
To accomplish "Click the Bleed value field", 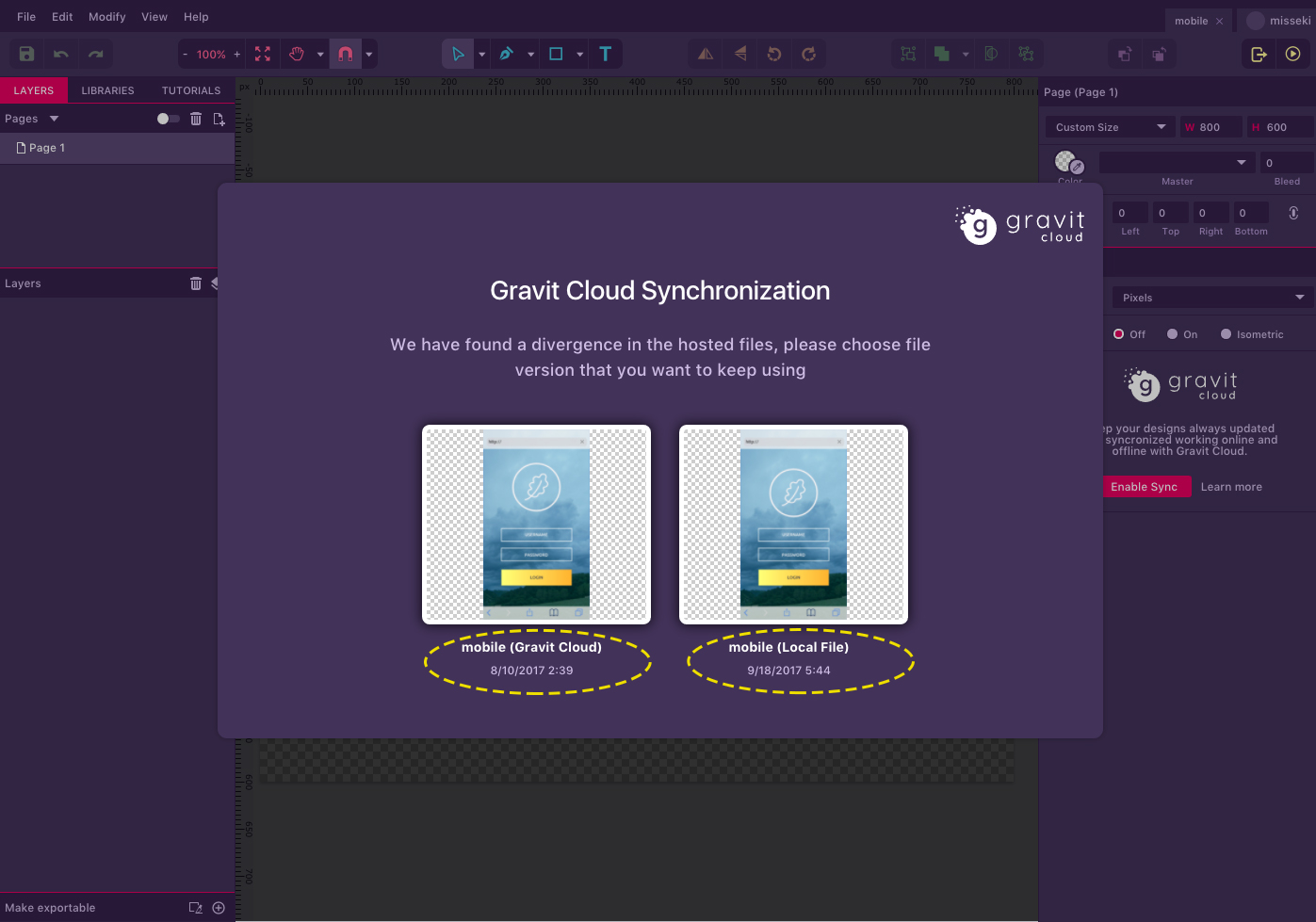I will tap(1287, 163).
